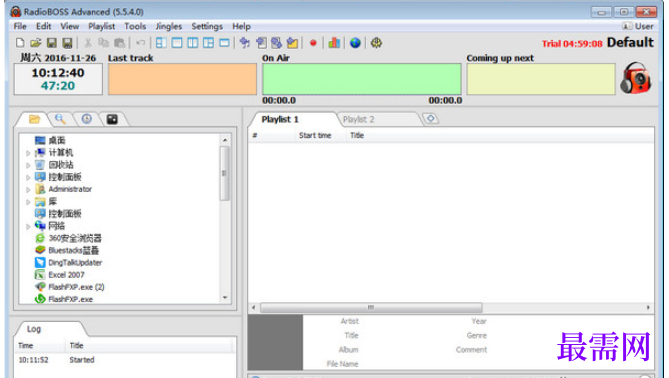
Task: Expand the 计算机 tree node
Action: click(28, 153)
